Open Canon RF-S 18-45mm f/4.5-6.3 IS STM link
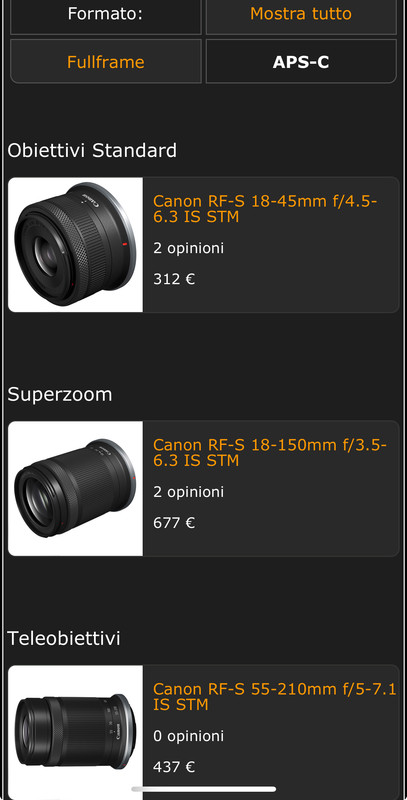This screenshot has height=800, width=407. click(x=265, y=209)
